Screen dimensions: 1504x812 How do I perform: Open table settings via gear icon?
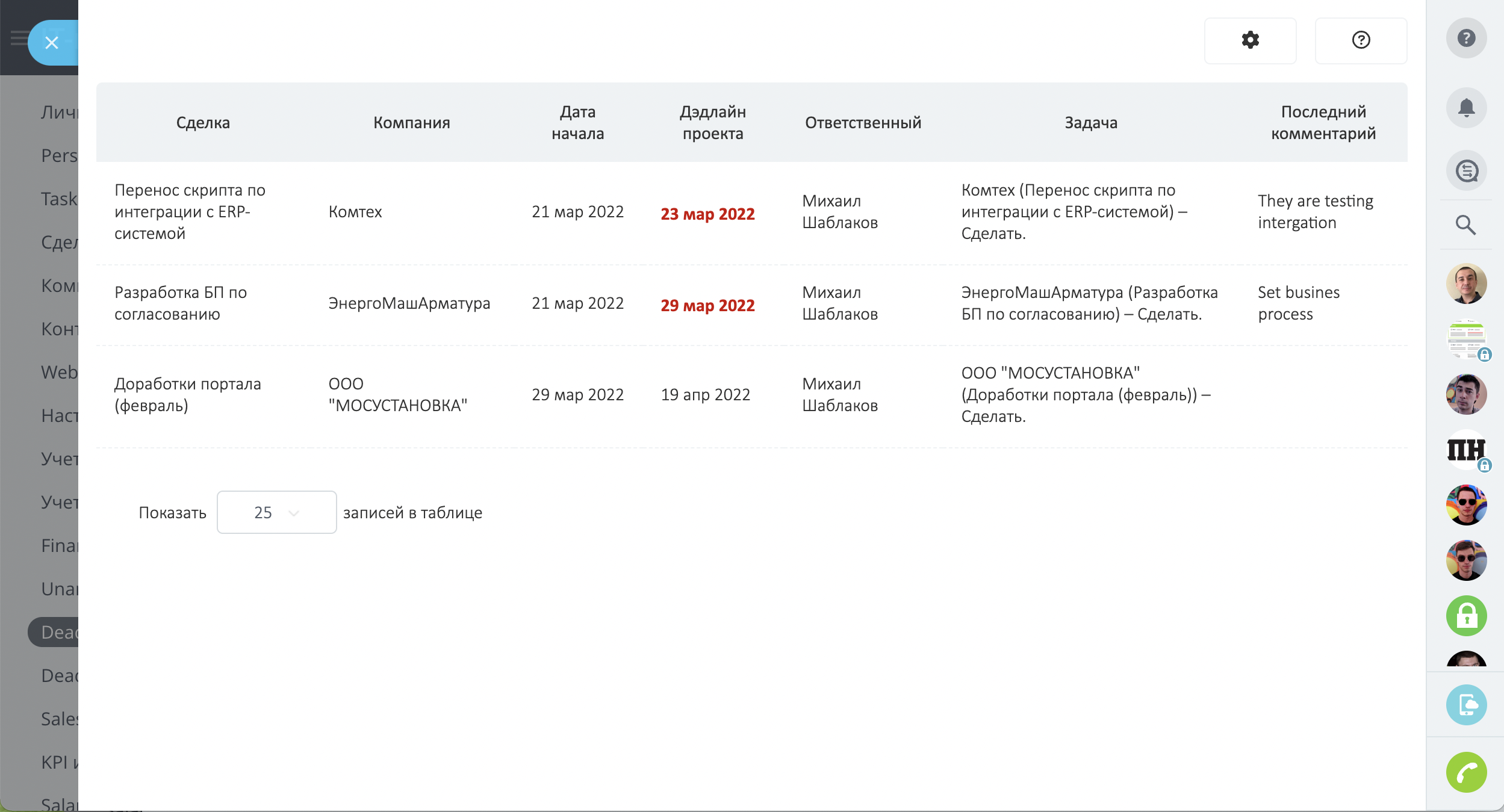(1250, 40)
